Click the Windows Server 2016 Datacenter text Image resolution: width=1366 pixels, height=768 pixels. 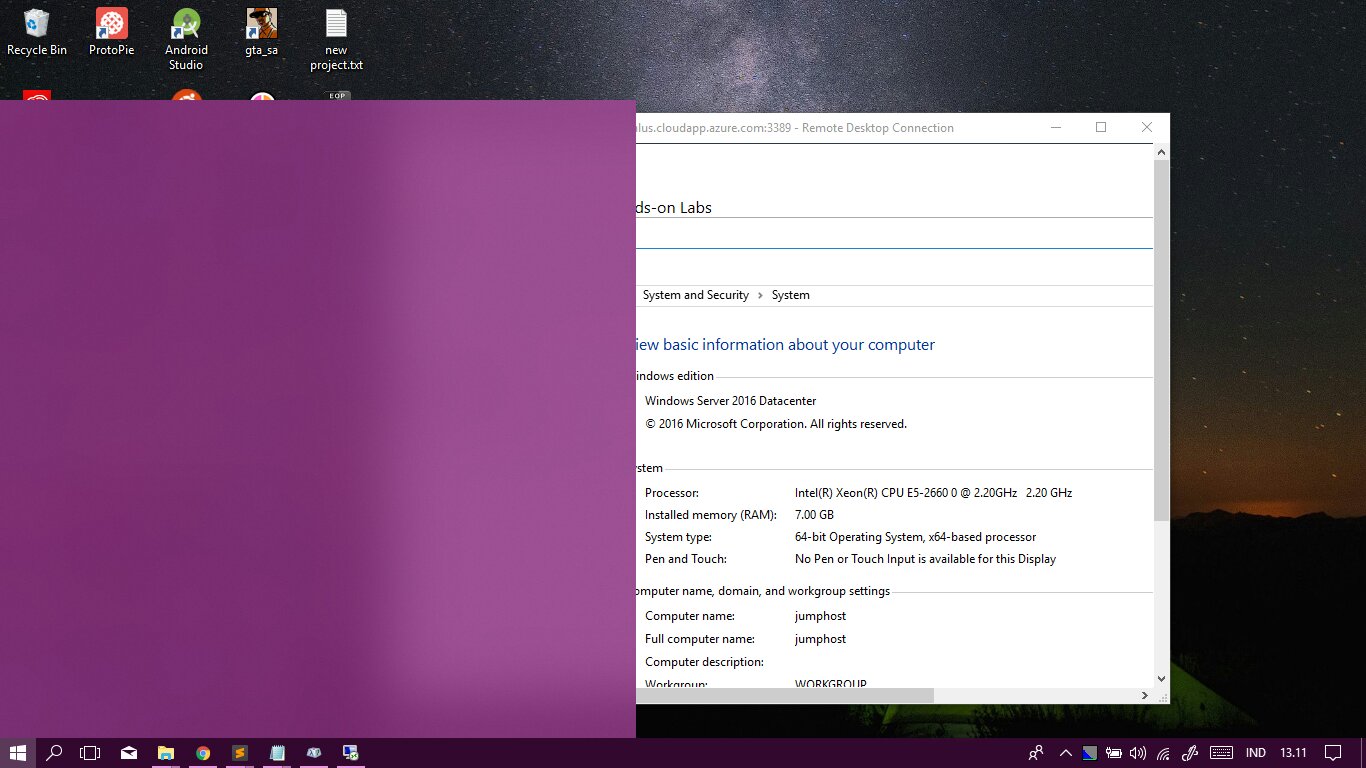coord(730,401)
